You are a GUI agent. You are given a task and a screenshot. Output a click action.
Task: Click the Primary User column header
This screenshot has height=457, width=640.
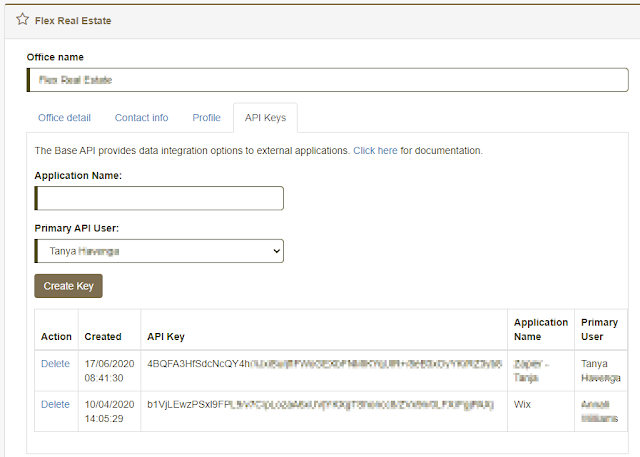pyautogui.click(x=600, y=330)
